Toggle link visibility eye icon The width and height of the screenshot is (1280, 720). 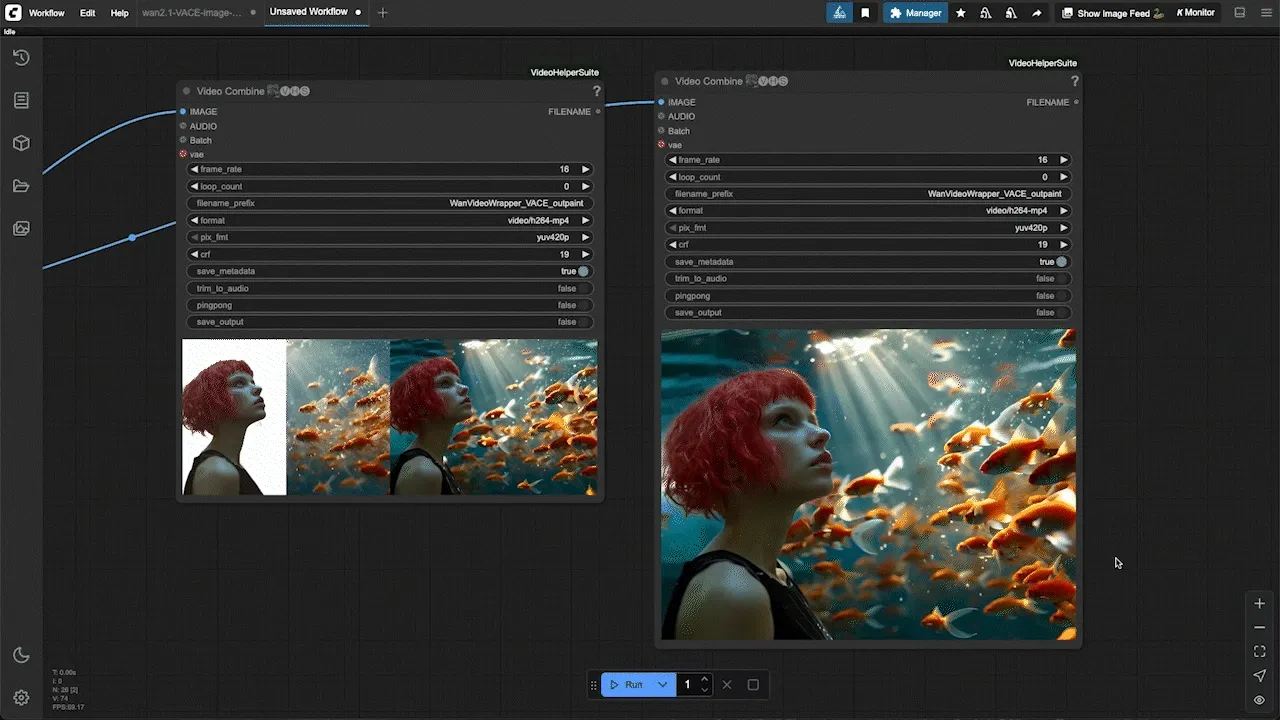[x=1260, y=700]
